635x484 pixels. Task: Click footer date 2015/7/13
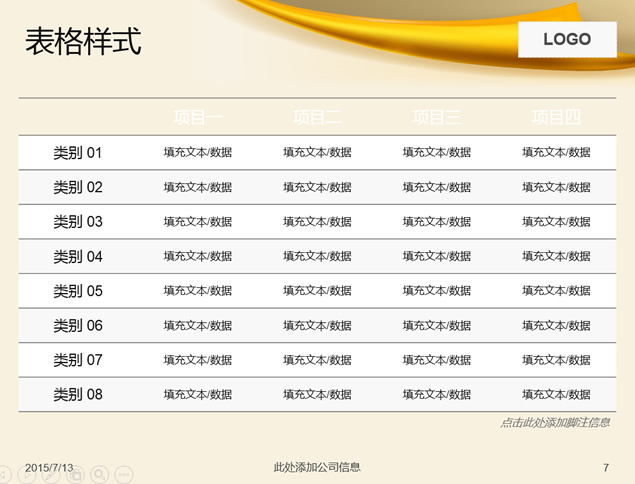pyautogui.click(x=49, y=468)
